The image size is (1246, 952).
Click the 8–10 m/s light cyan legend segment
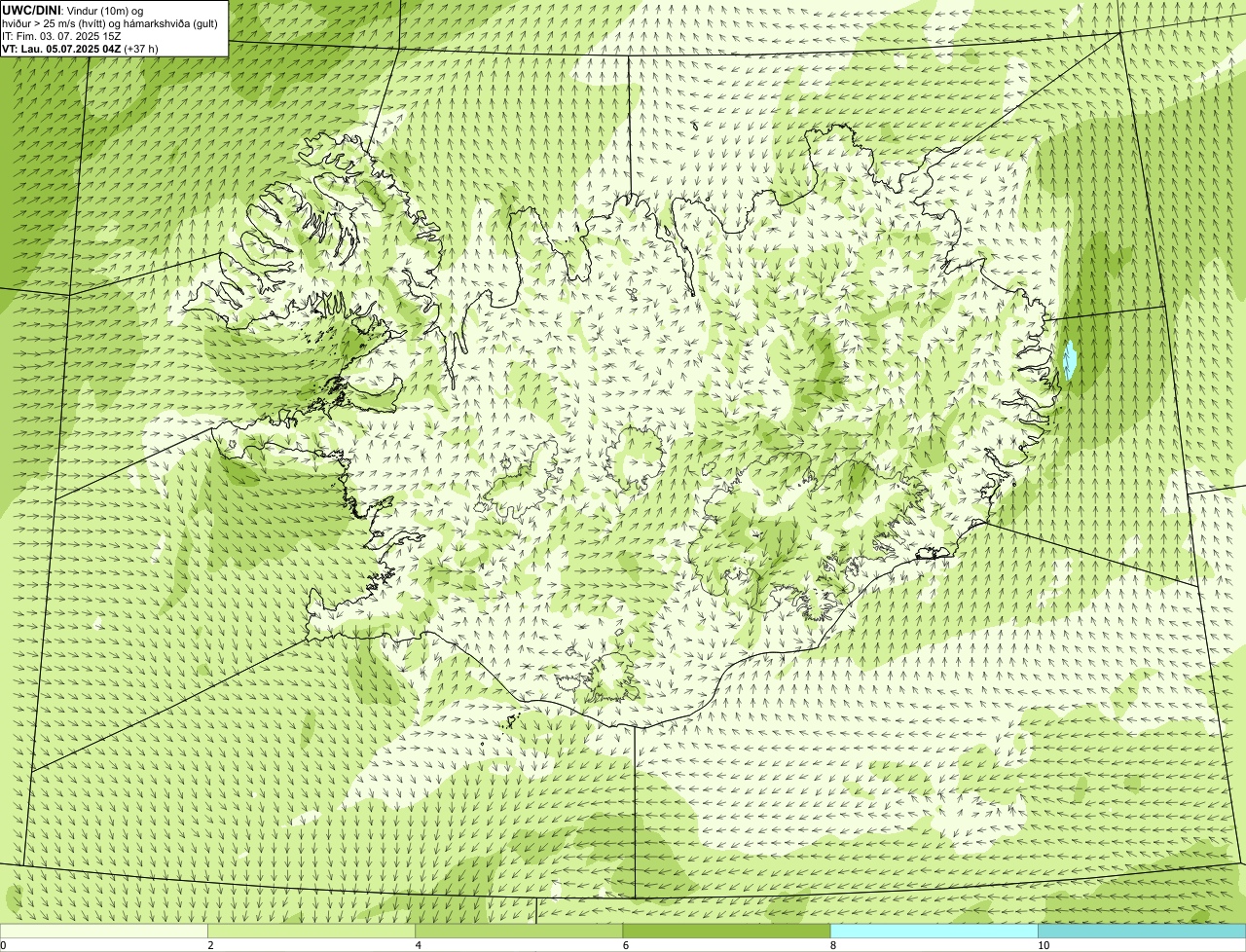click(934, 931)
